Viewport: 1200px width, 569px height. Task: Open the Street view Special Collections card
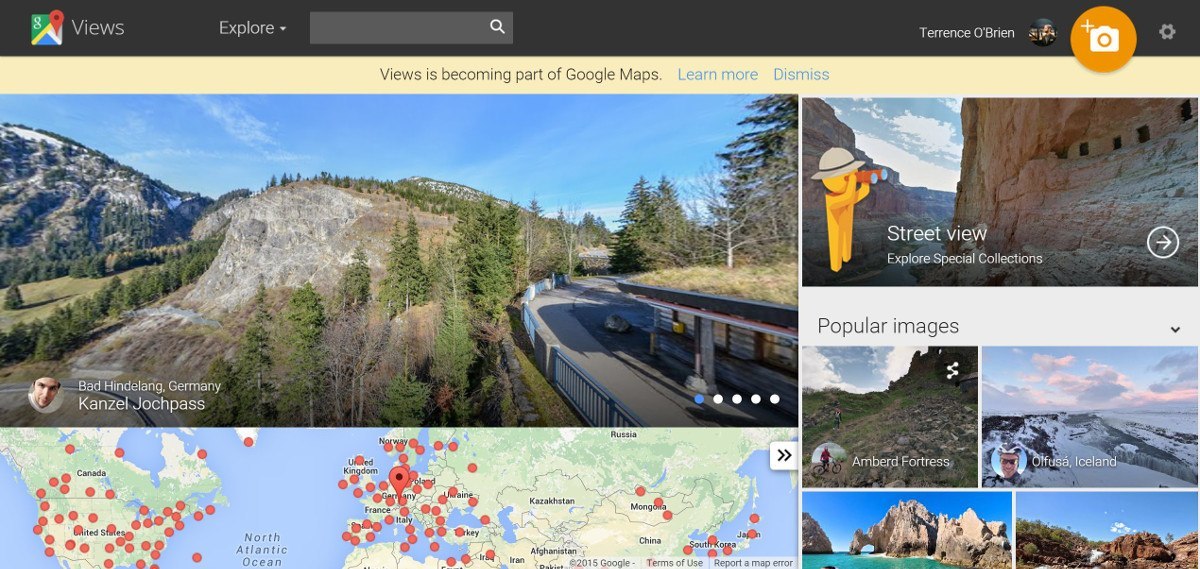click(x=999, y=192)
